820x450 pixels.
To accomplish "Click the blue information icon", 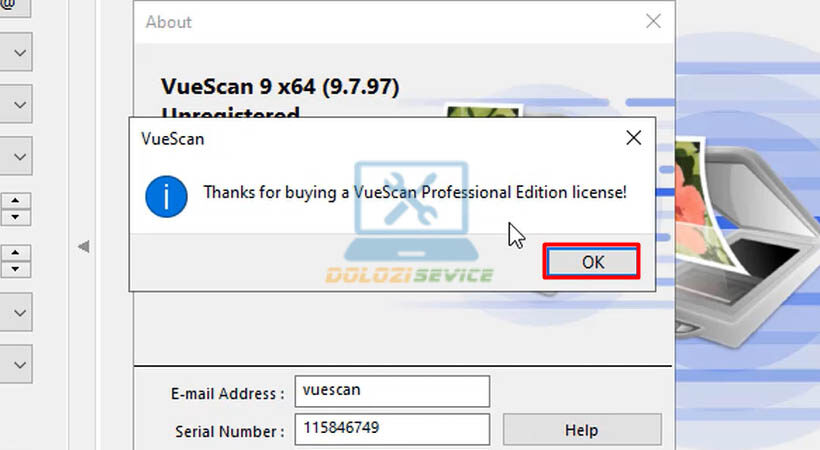I will click(x=166, y=197).
